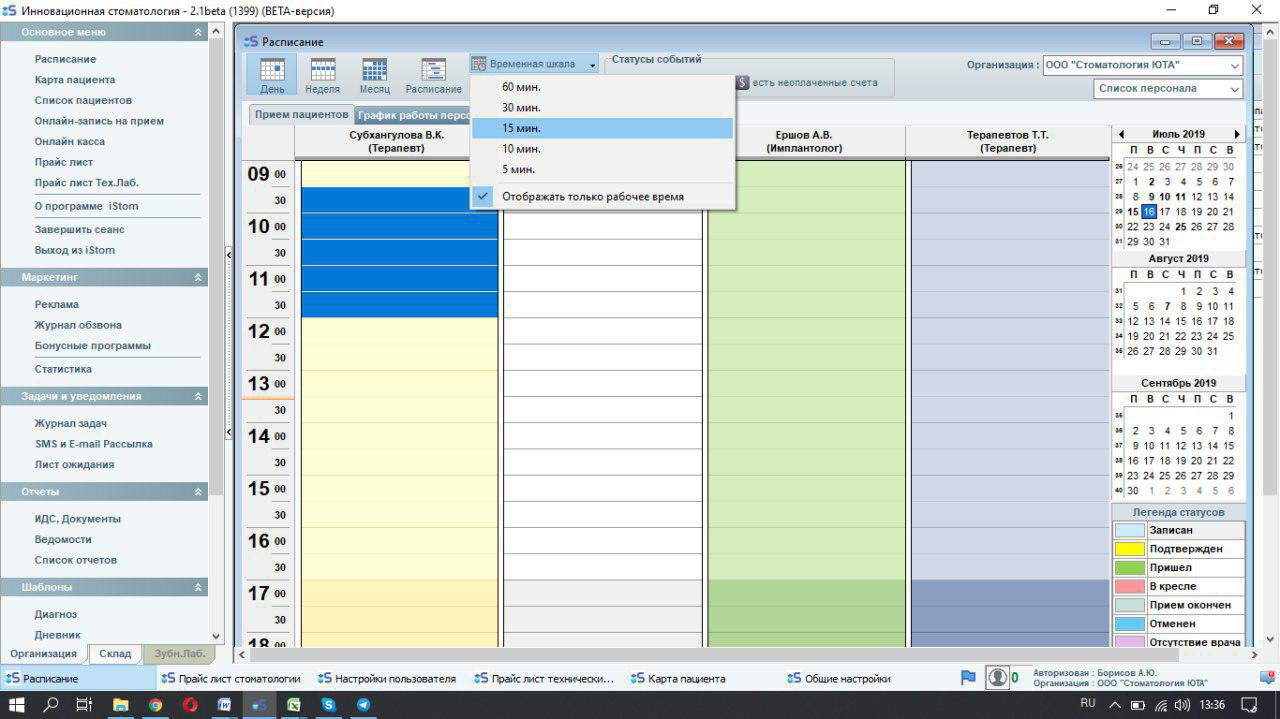
Task: Toggle display only working hours option
Action: click(592, 197)
